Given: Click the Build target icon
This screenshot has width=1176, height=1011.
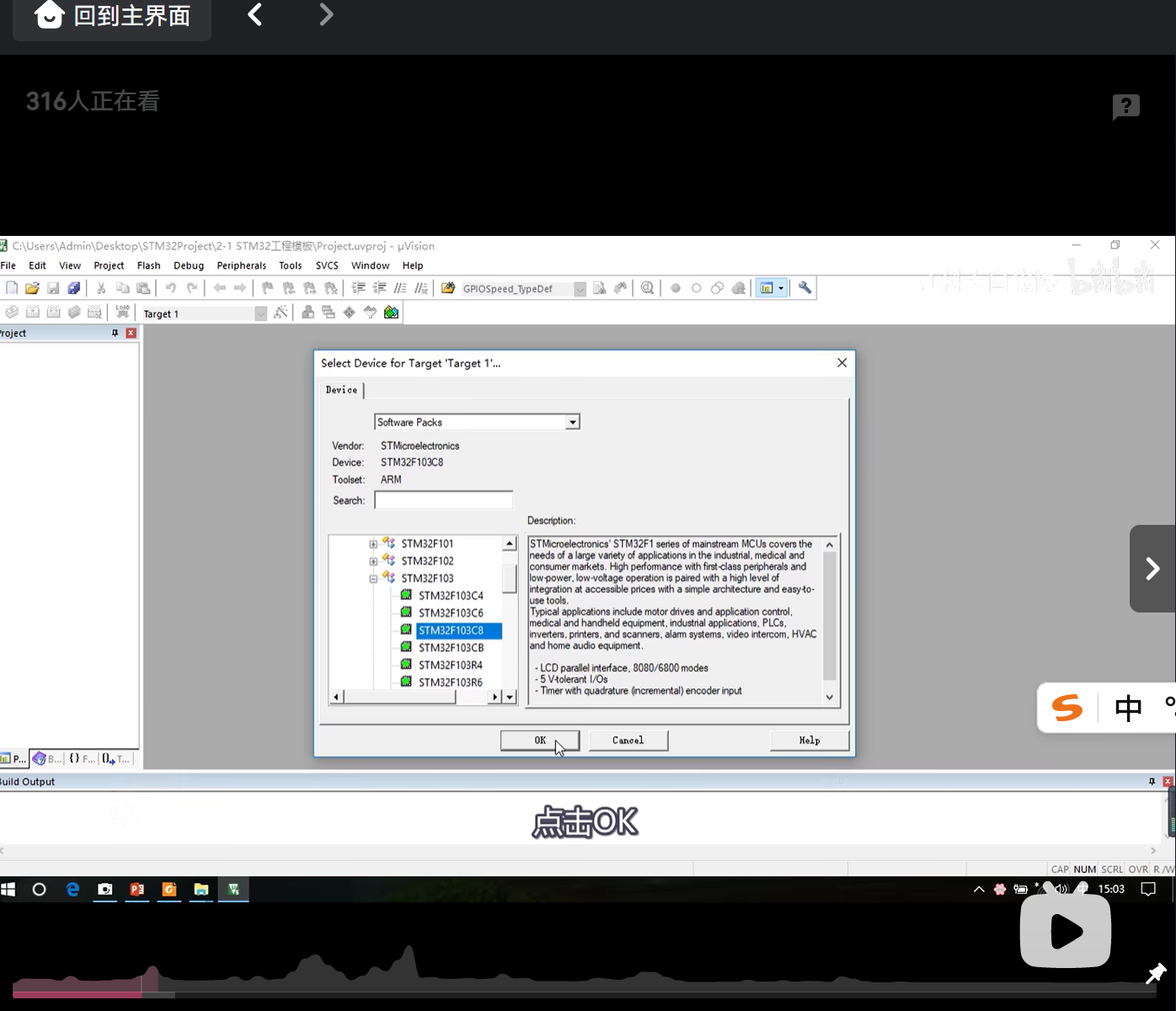Looking at the screenshot, I should click(x=33, y=313).
